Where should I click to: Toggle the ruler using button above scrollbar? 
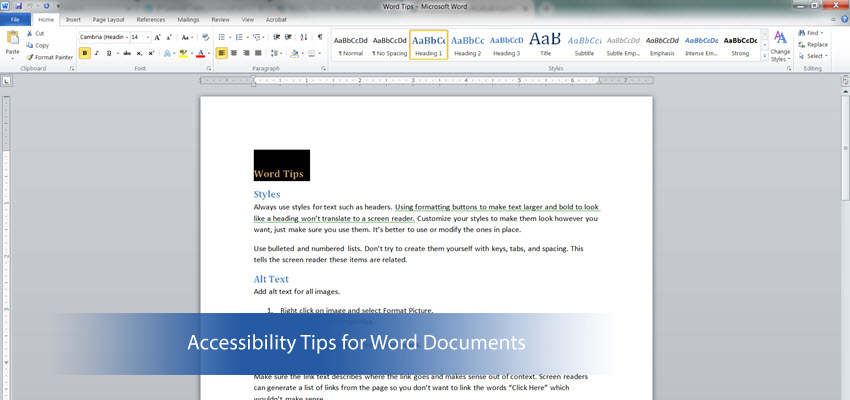(845, 81)
